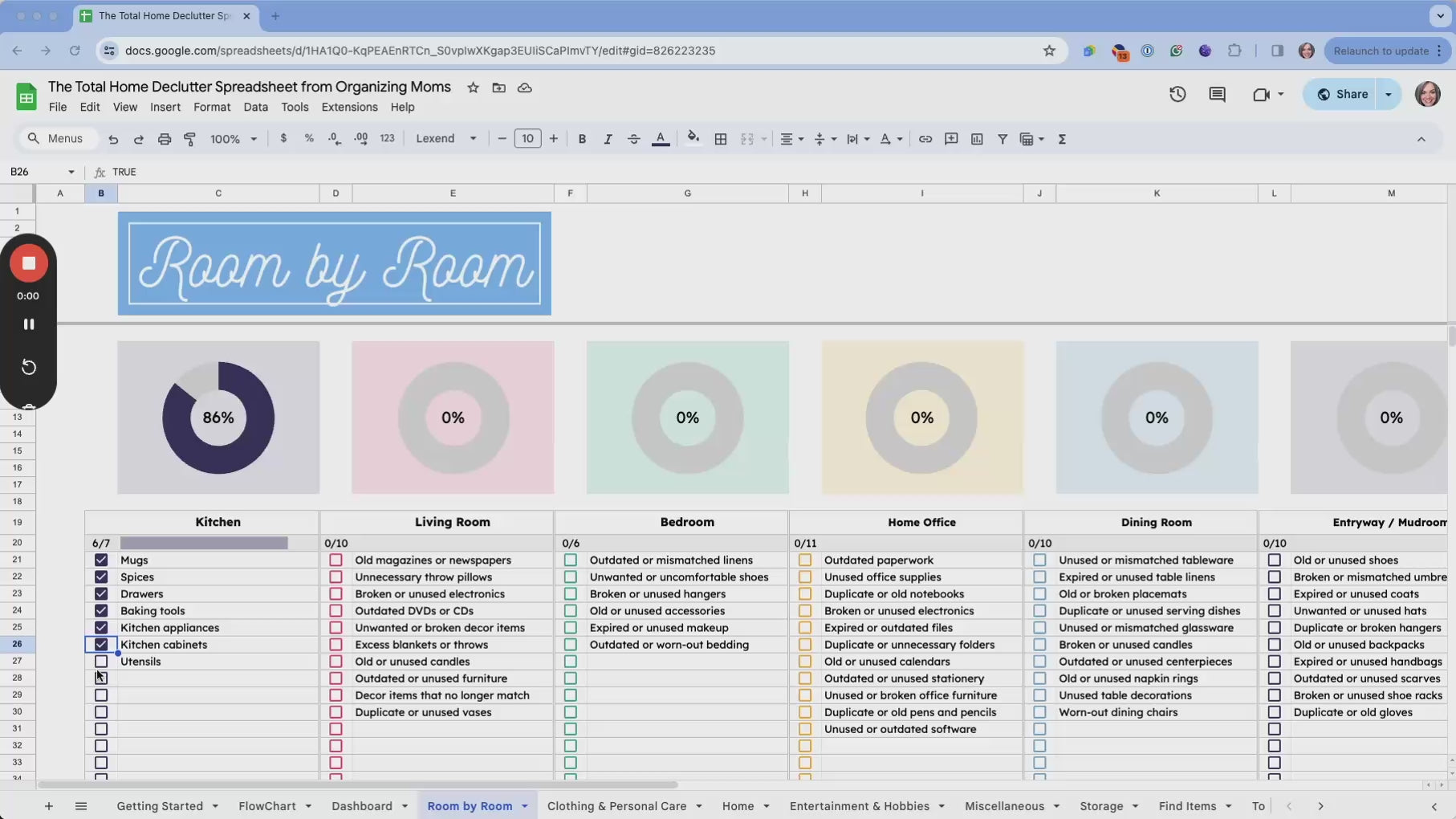Switch to the Clothing & Personal Care tab

click(616, 806)
